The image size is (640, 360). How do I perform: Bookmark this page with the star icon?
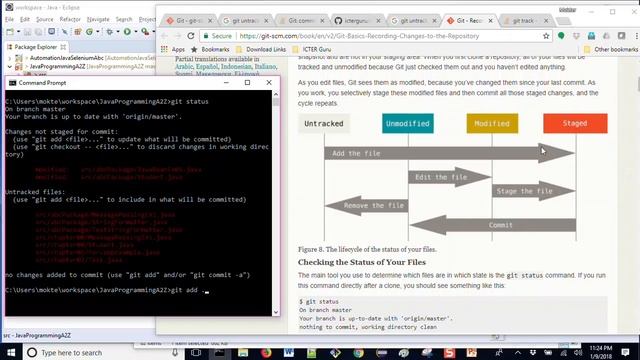[546, 36]
